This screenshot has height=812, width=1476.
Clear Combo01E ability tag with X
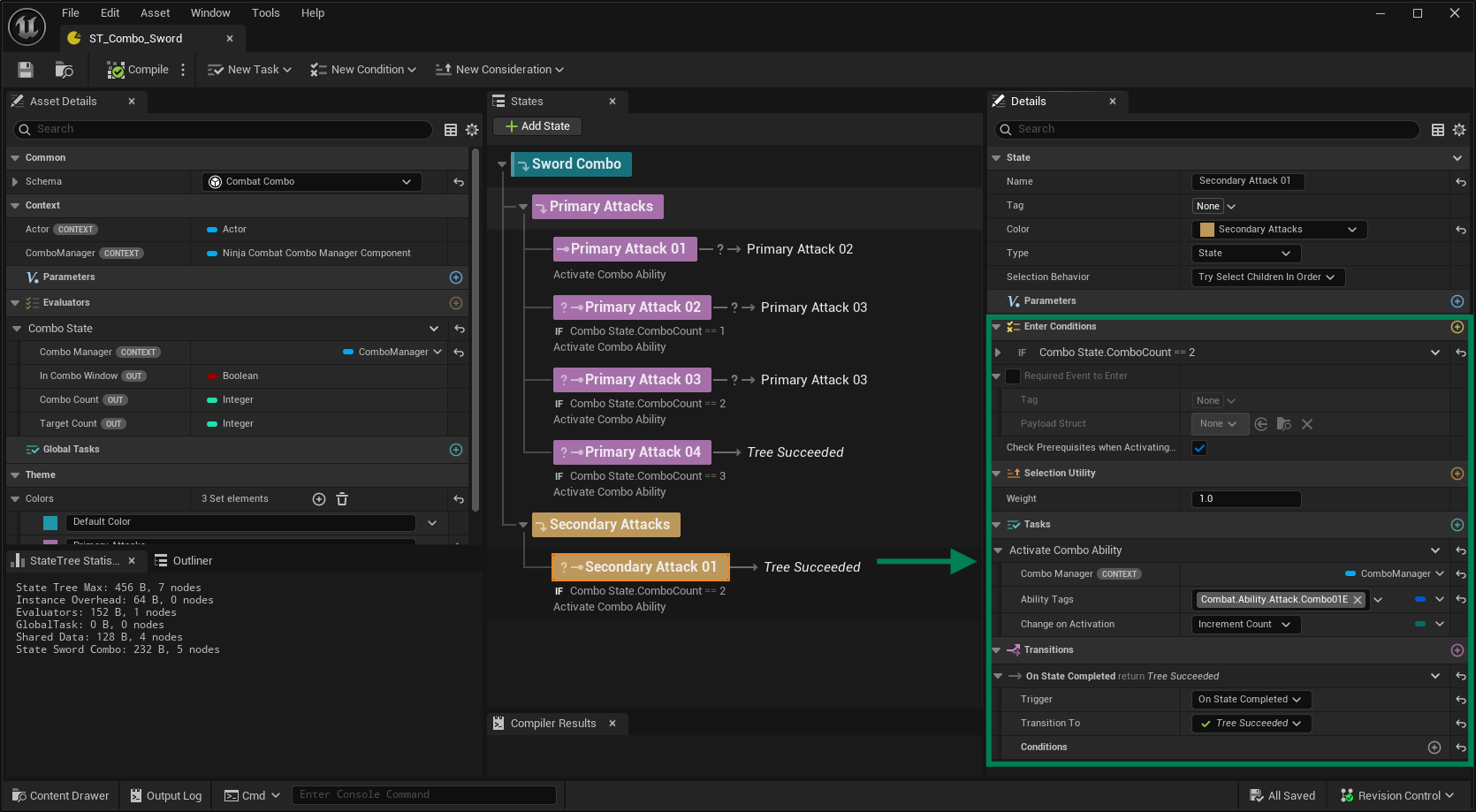pos(1358,600)
